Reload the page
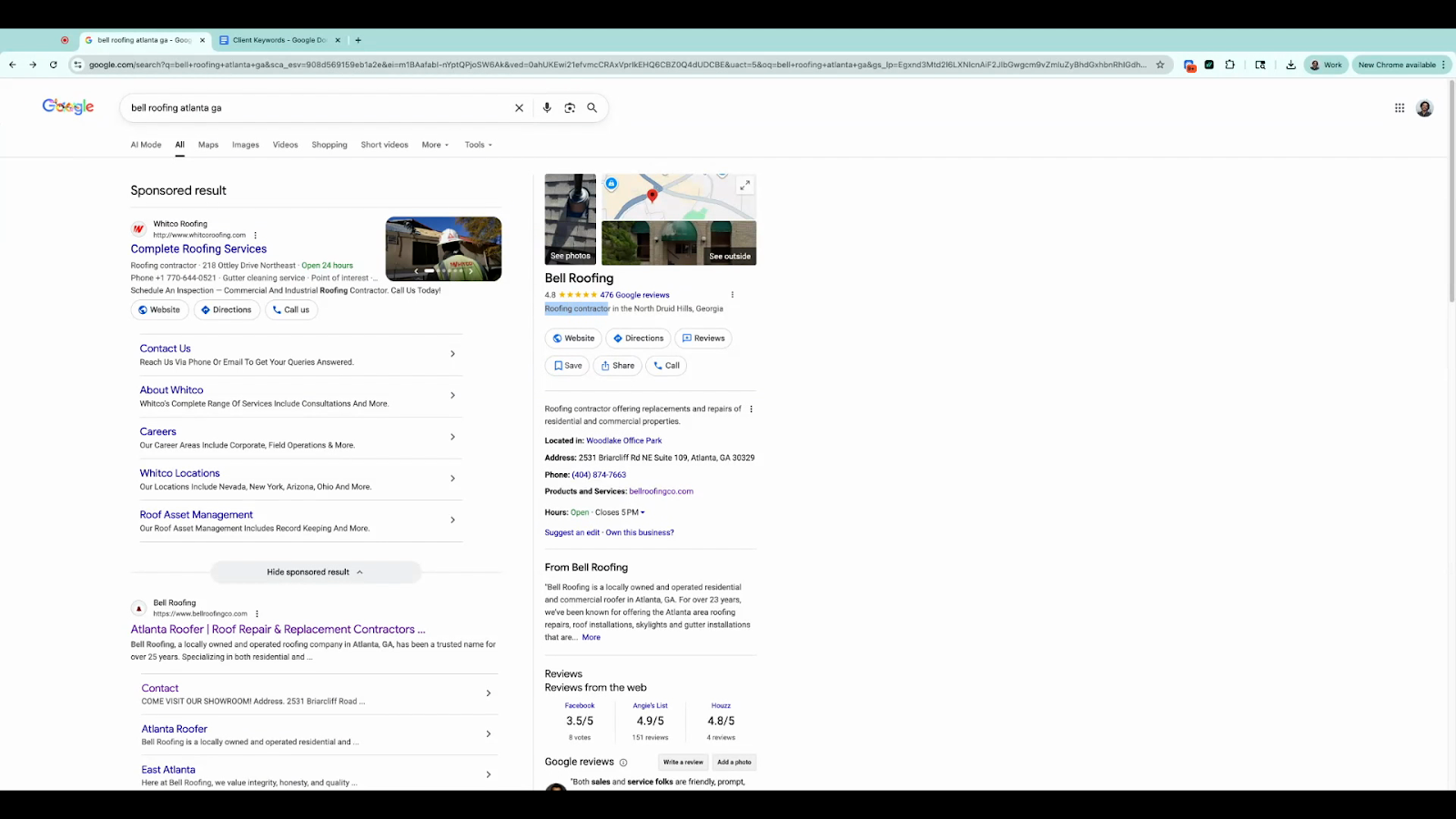The height and width of the screenshot is (819, 1456). (x=54, y=65)
